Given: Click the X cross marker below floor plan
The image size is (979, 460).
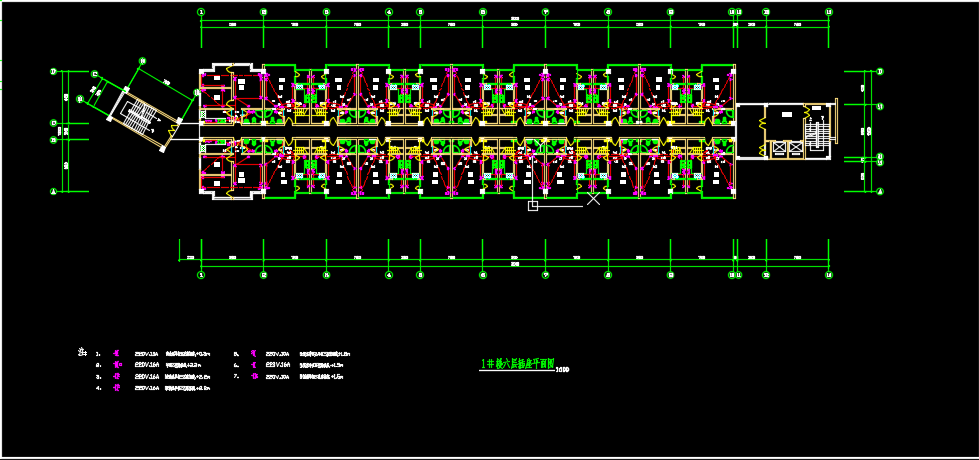Looking at the screenshot, I should (x=593, y=199).
